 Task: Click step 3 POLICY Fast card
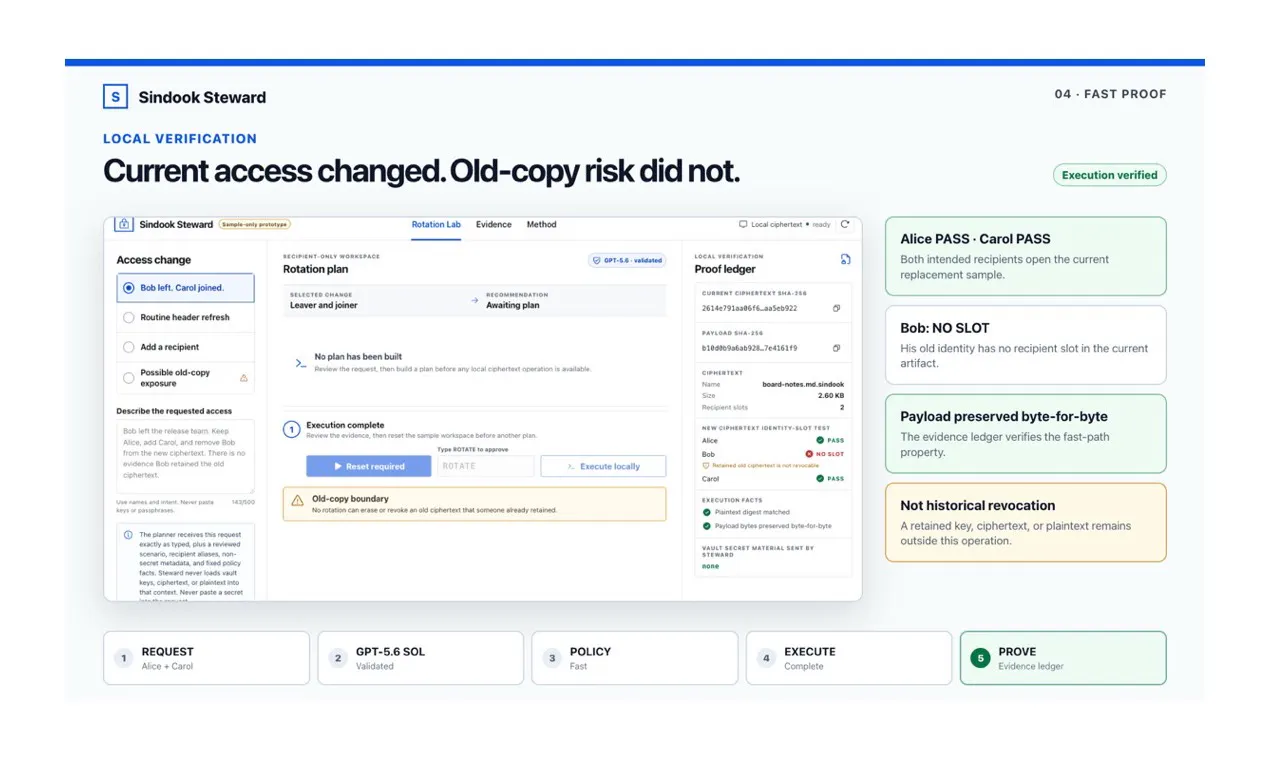click(x=635, y=658)
